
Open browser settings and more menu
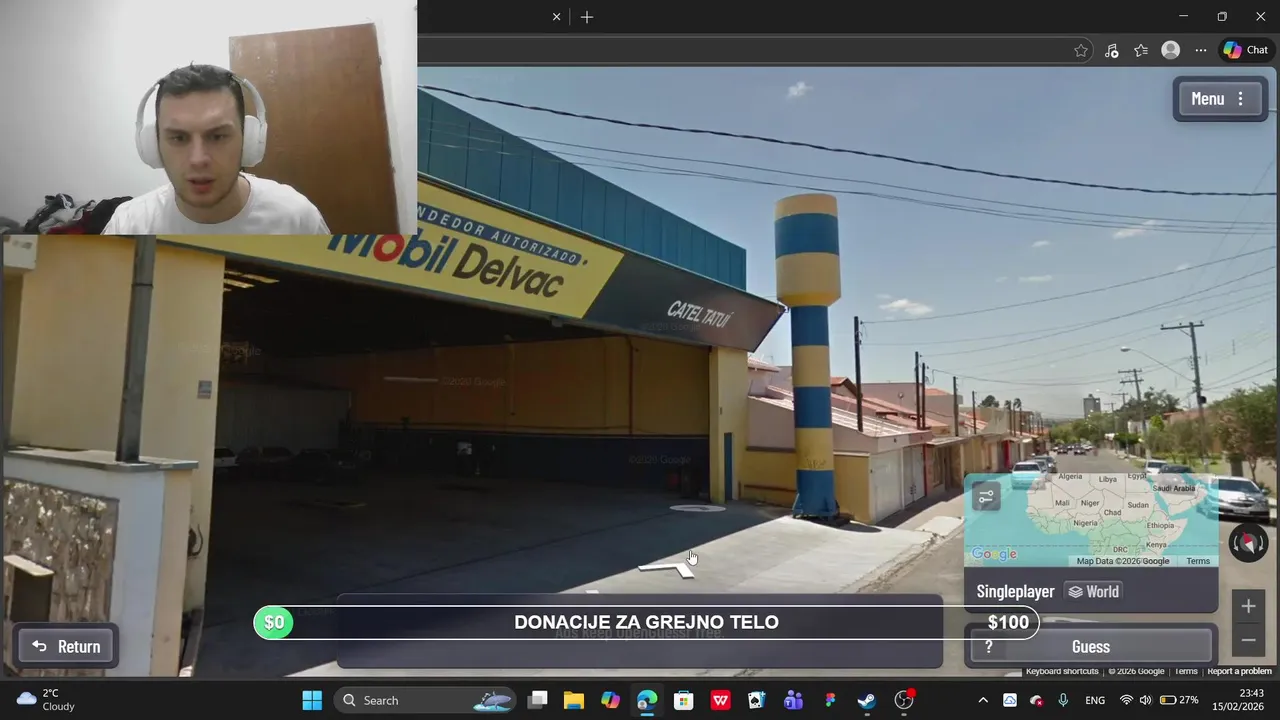1201,50
